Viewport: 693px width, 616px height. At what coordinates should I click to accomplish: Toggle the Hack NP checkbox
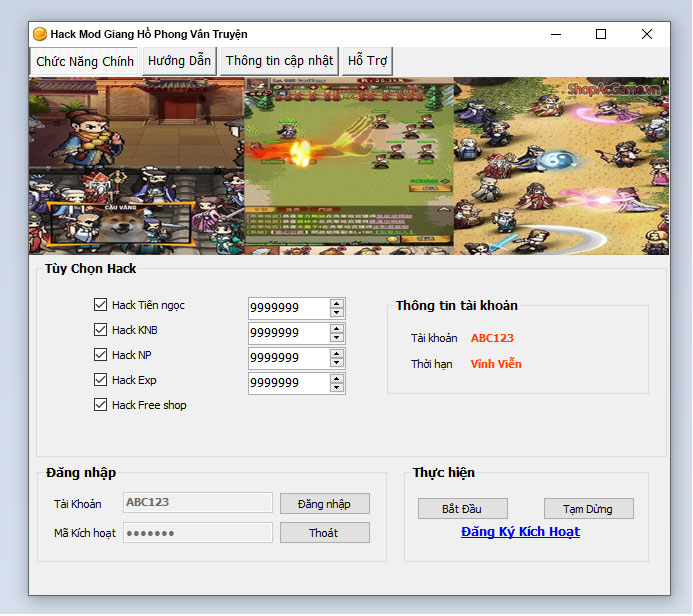[x=100, y=354]
